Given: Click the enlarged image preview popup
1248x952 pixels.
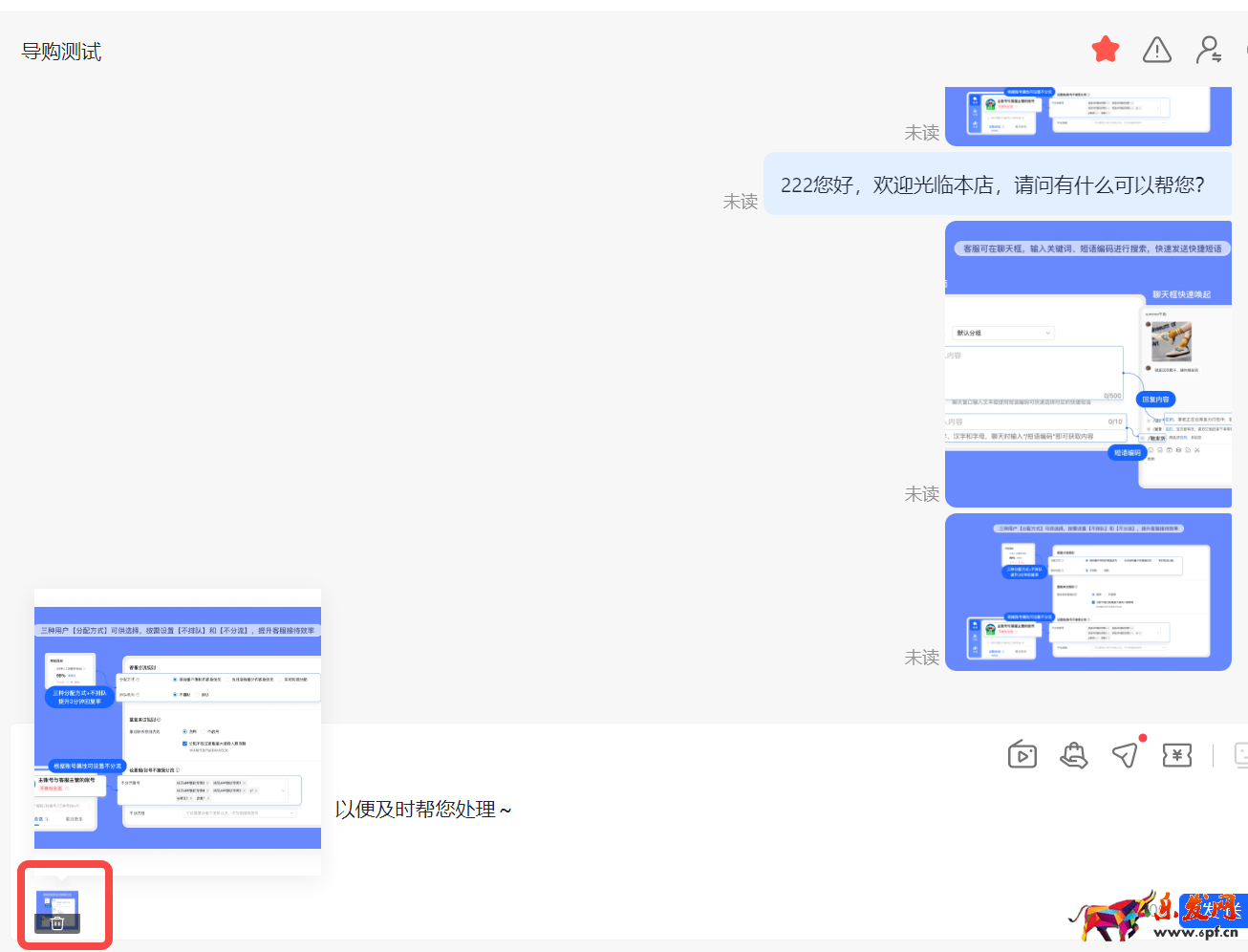Looking at the screenshot, I should tap(178, 731).
